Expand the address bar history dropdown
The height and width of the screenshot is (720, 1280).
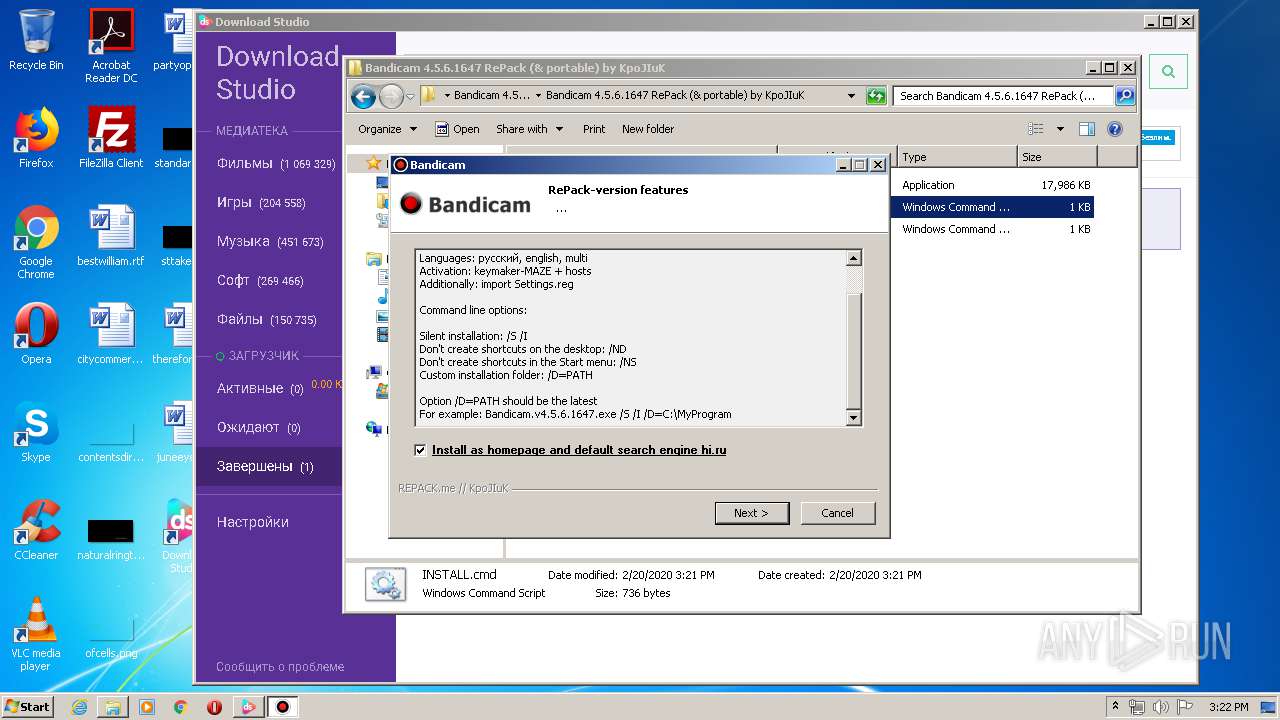pos(851,96)
